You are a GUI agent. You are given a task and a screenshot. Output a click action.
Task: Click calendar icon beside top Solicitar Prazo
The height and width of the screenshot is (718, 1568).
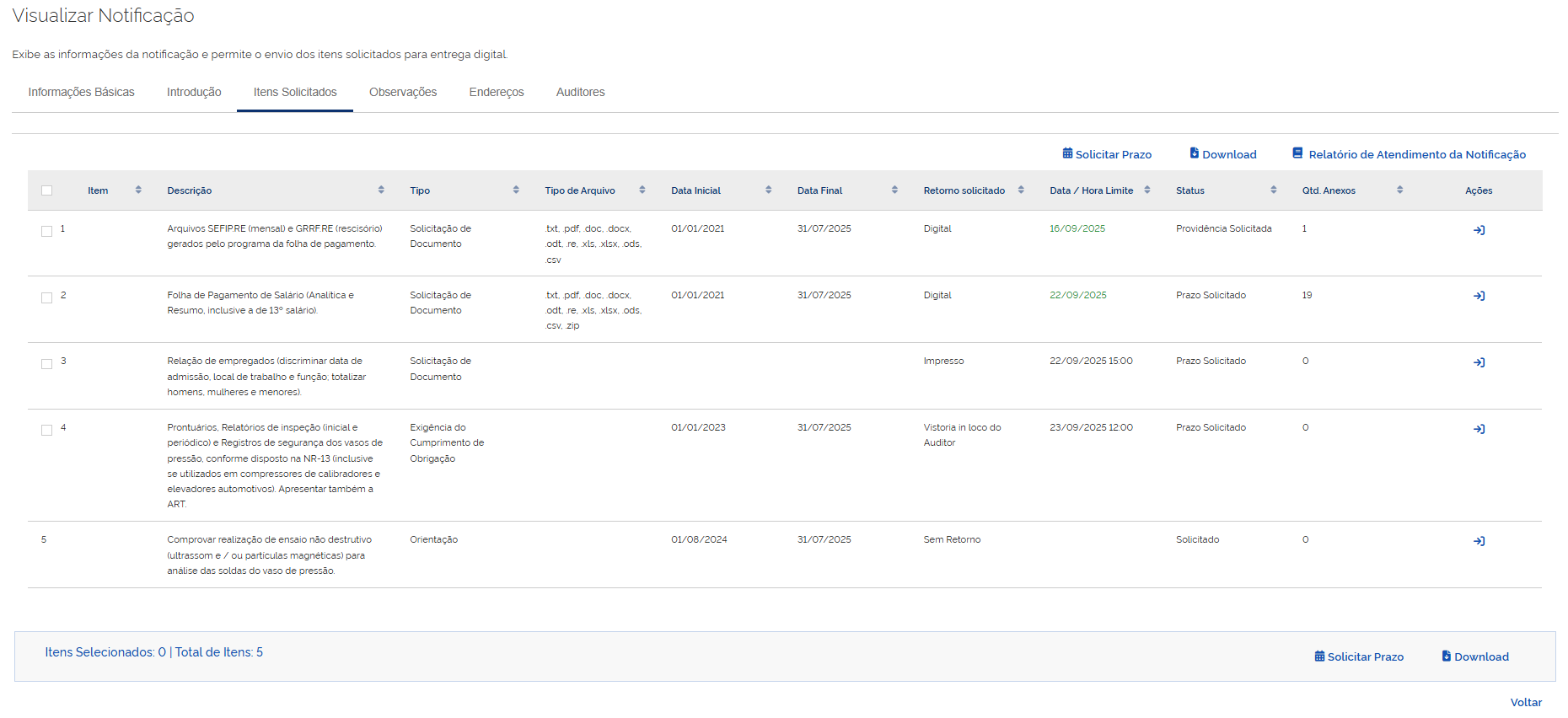click(x=1067, y=153)
